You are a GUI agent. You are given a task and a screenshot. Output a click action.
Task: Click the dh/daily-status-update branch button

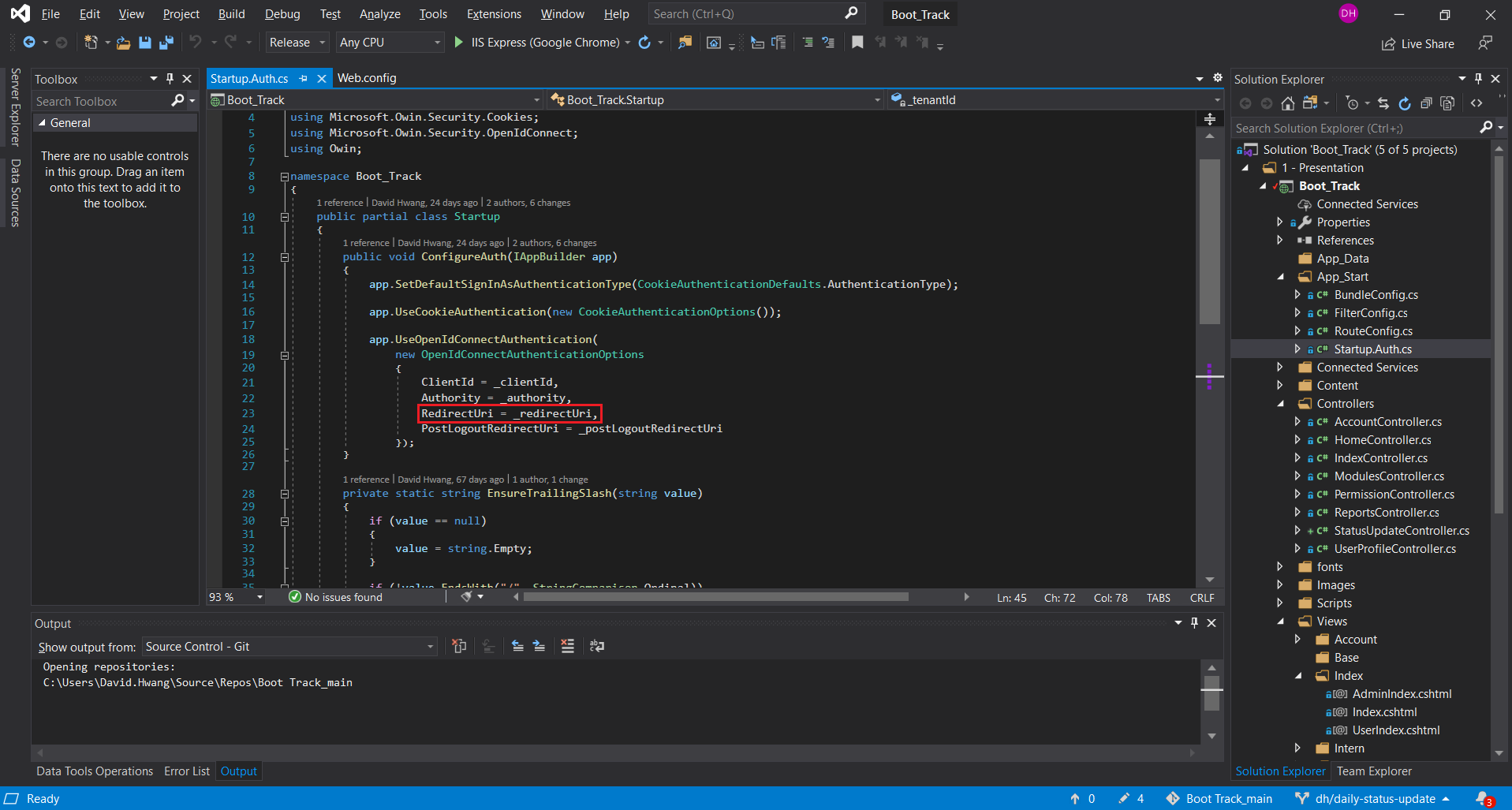[x=1374, y=799]
